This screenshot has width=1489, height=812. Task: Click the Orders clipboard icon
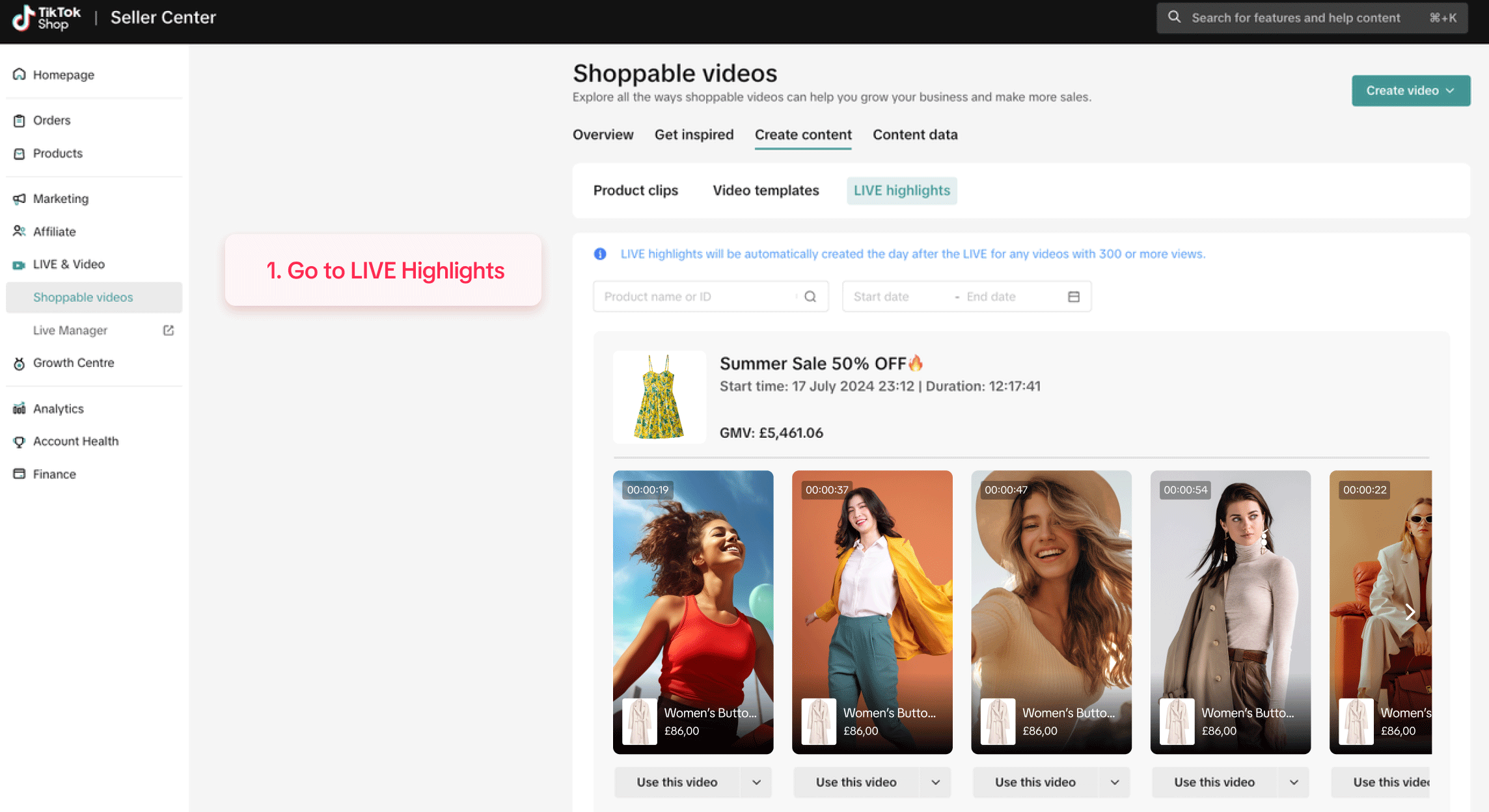[20, 120]
